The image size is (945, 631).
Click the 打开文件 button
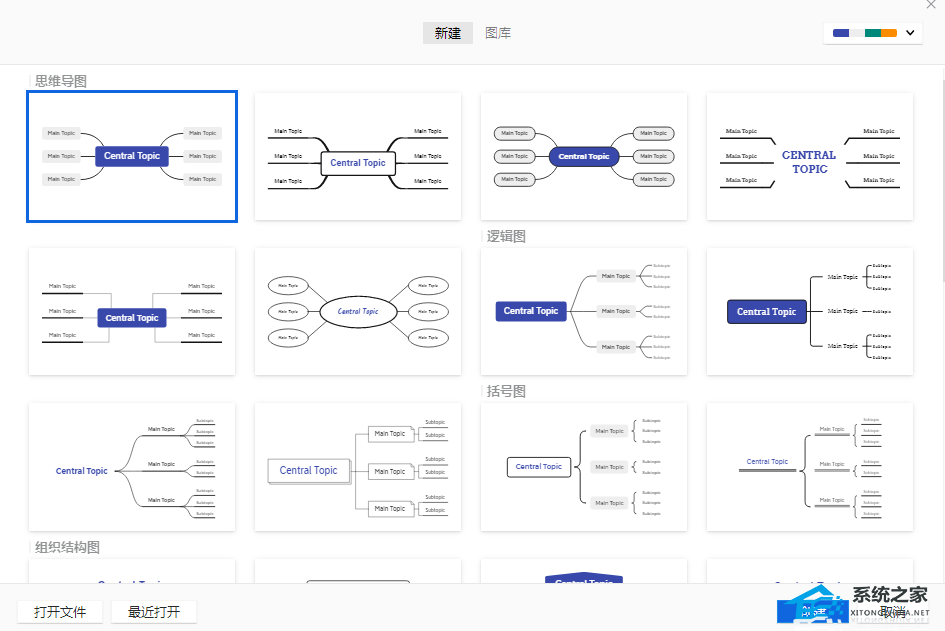click(60, 612)
